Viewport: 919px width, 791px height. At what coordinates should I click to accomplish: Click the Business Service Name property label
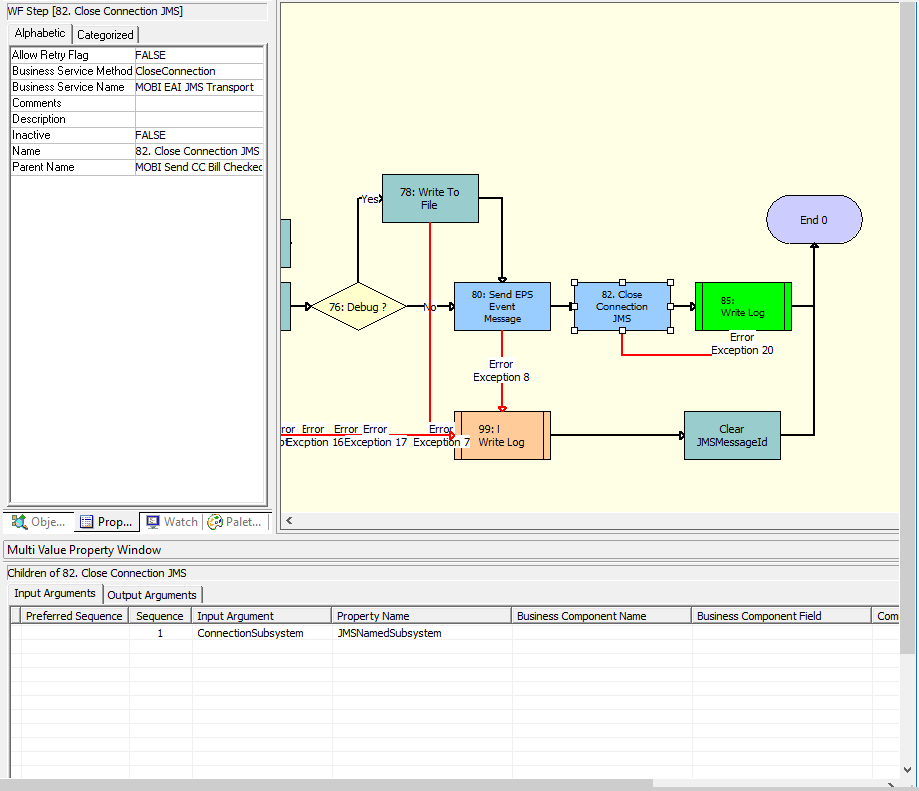point(68,87)
